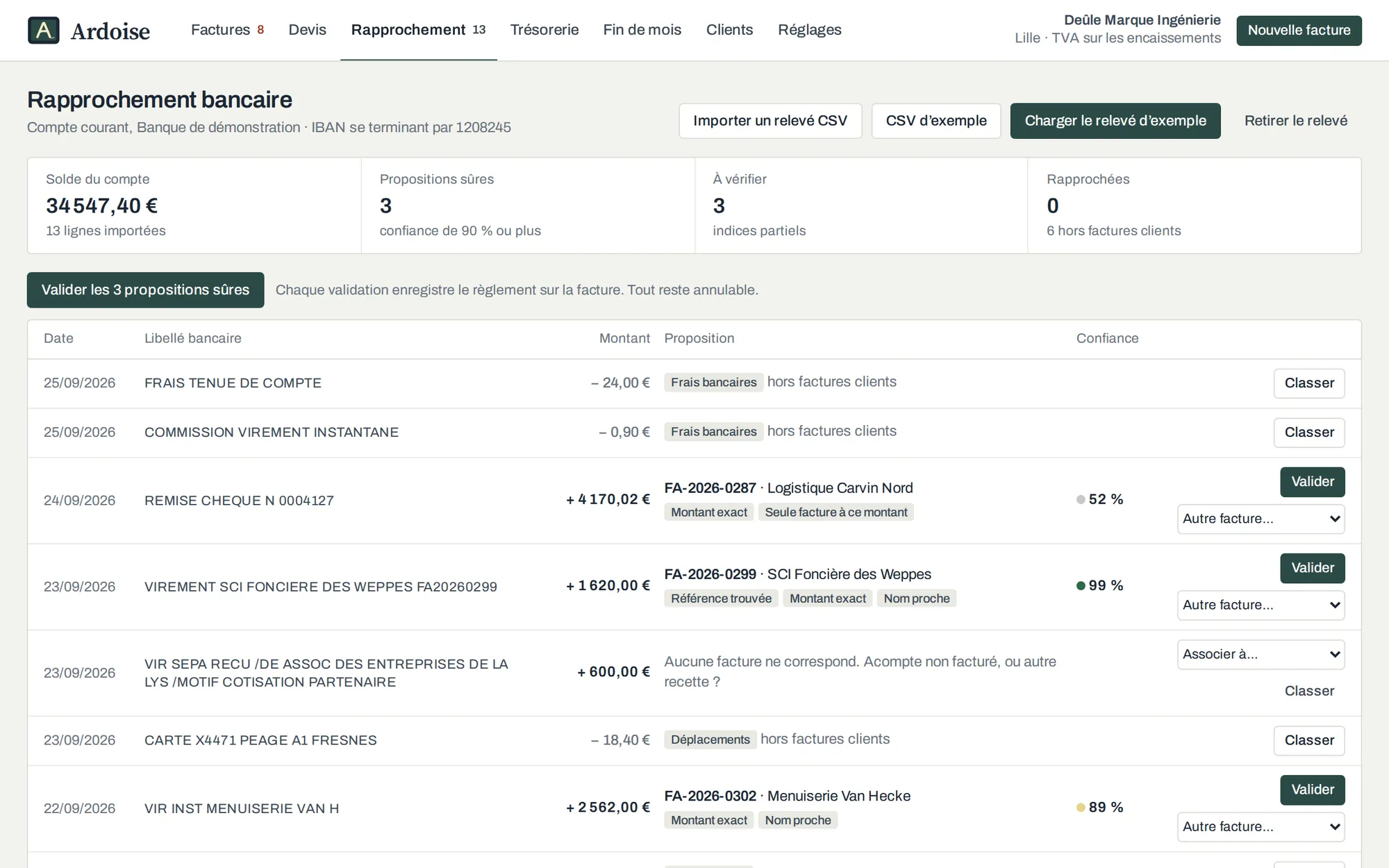This screenshot has width=1389, height=868.
Task: Click the Ardoise logo icon
Action: point(44,31)
